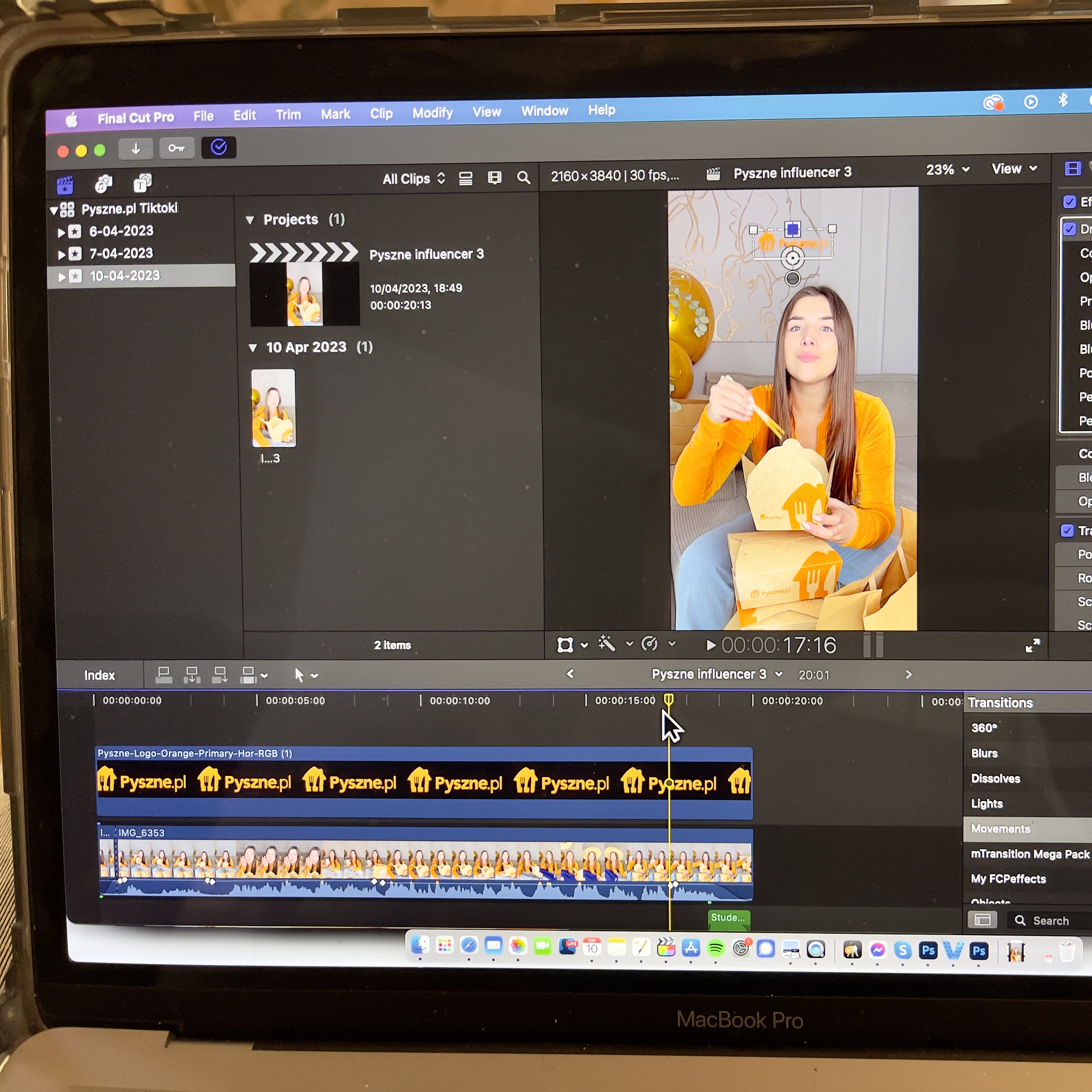Open the Window menu
The width and height of the screenshot is (1092, 1092).
tap(544, 111)
